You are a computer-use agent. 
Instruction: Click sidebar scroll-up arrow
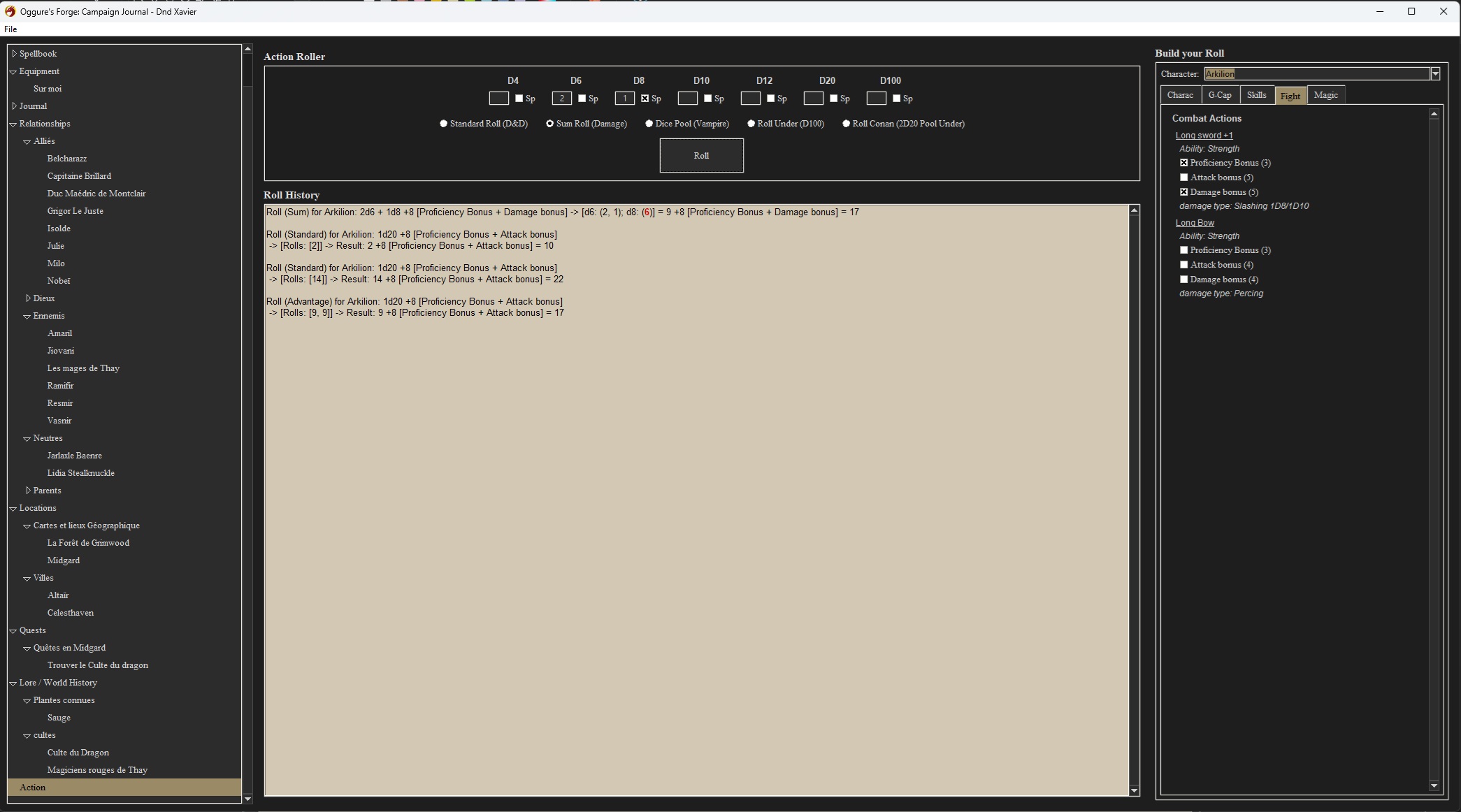pyautogui.click(x=247, y=49)
